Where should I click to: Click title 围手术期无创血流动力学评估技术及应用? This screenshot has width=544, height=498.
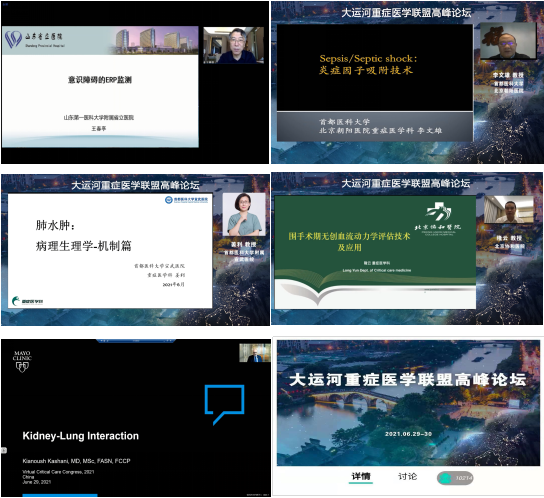coord(349,242)
